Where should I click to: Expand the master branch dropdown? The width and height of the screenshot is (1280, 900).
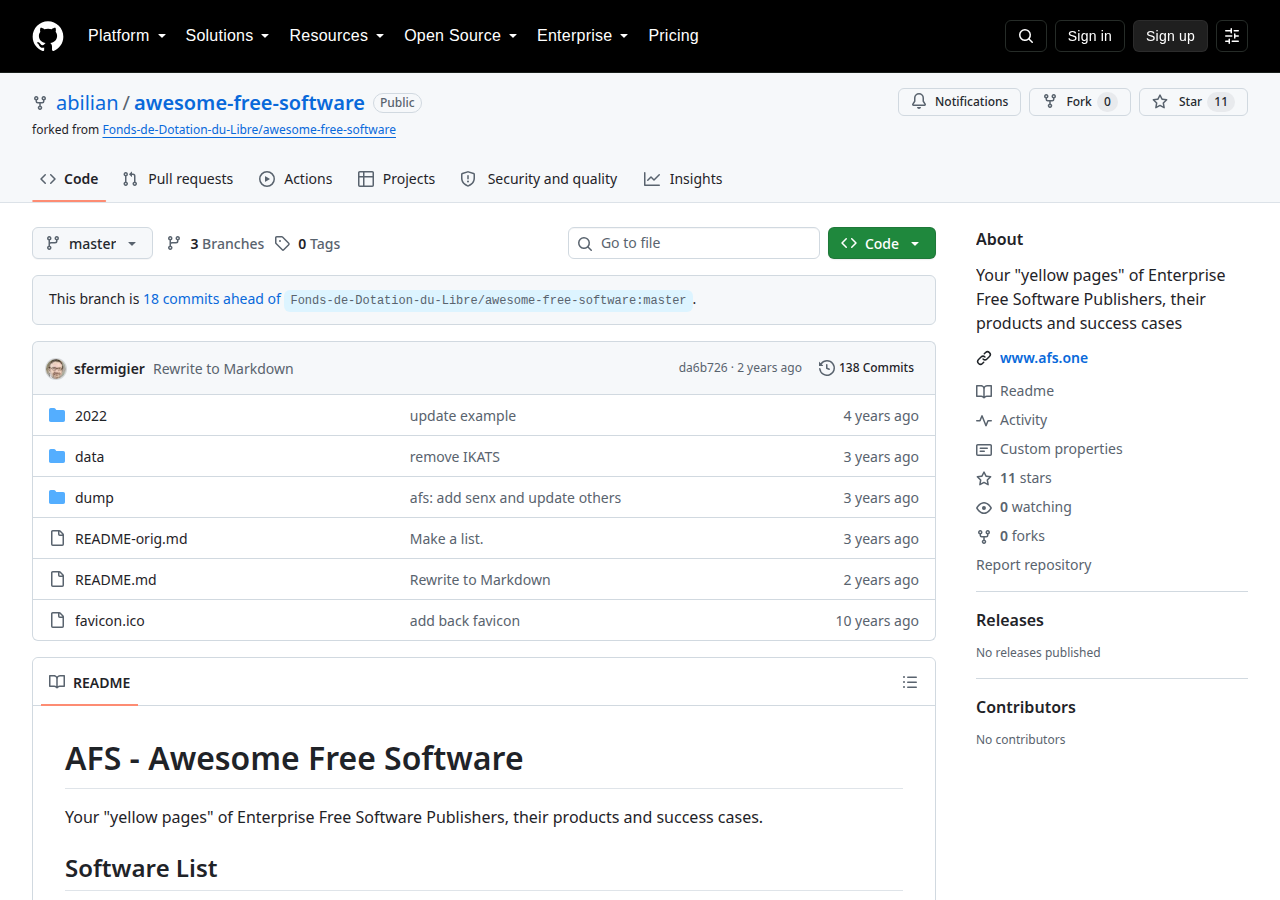click(x=92, y=243)
